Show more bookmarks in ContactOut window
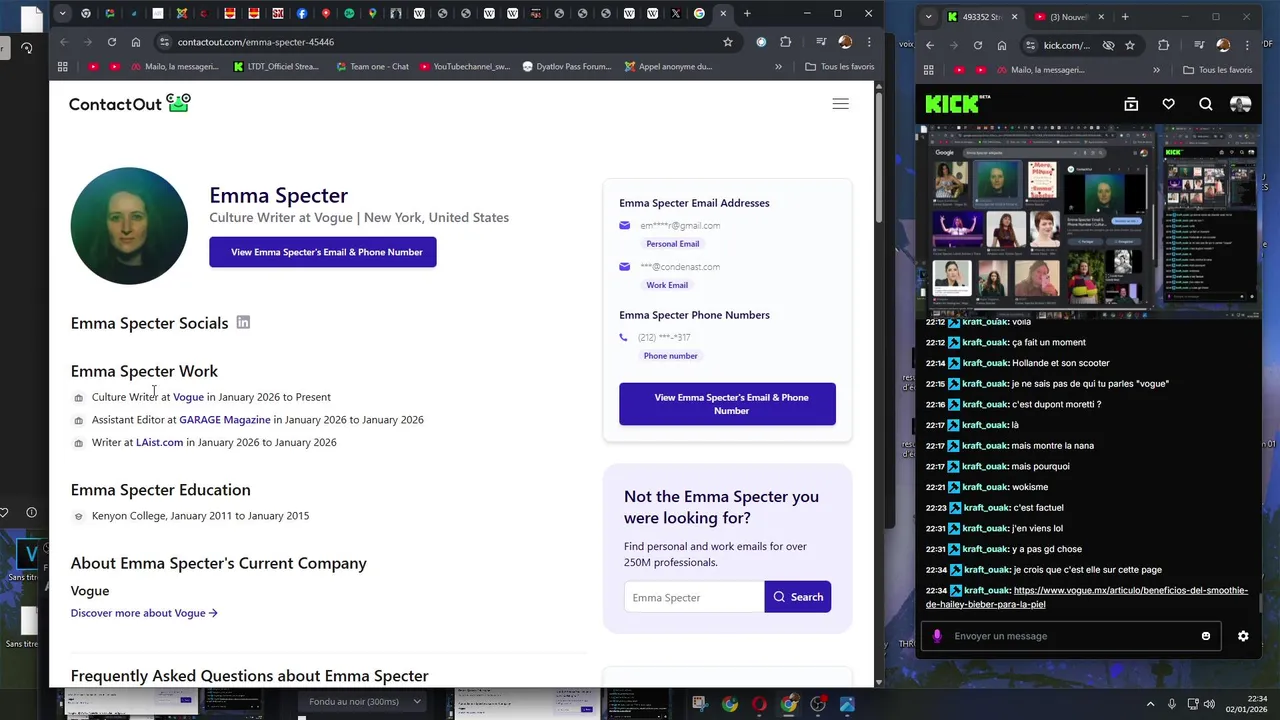This screenshot has width=1280, height=720. 778,67
